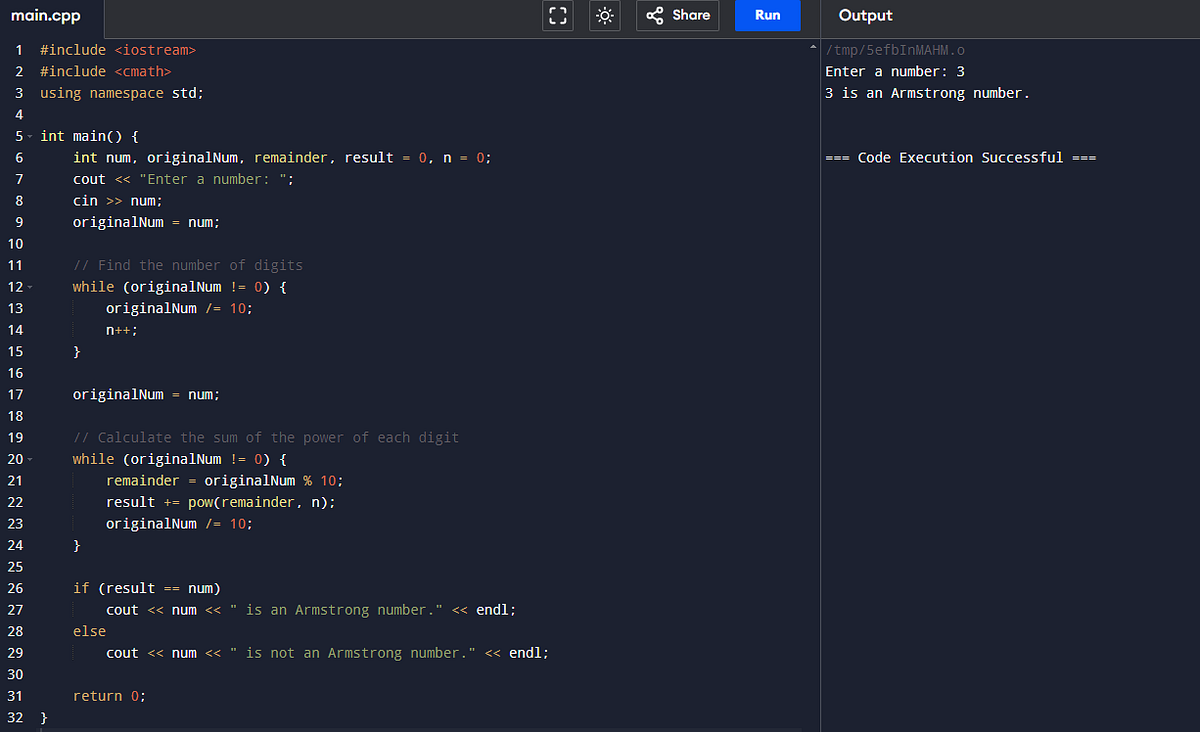1200x732 pixels.
Task: Click the Output panel title
Action: pyautogui.click(x=864, y=15)
